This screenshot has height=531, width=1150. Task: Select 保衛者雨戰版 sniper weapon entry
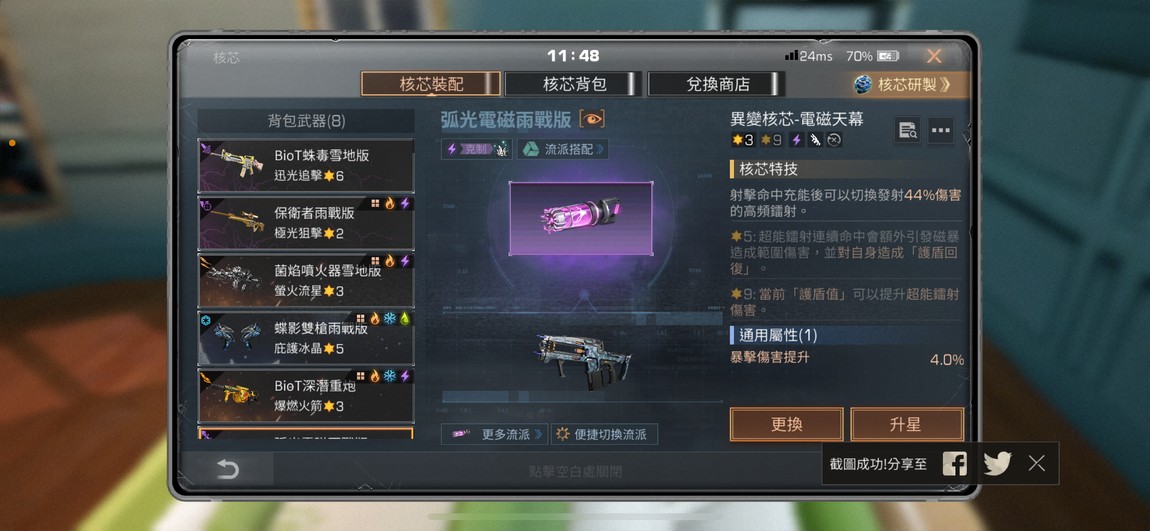pos(306,223)
